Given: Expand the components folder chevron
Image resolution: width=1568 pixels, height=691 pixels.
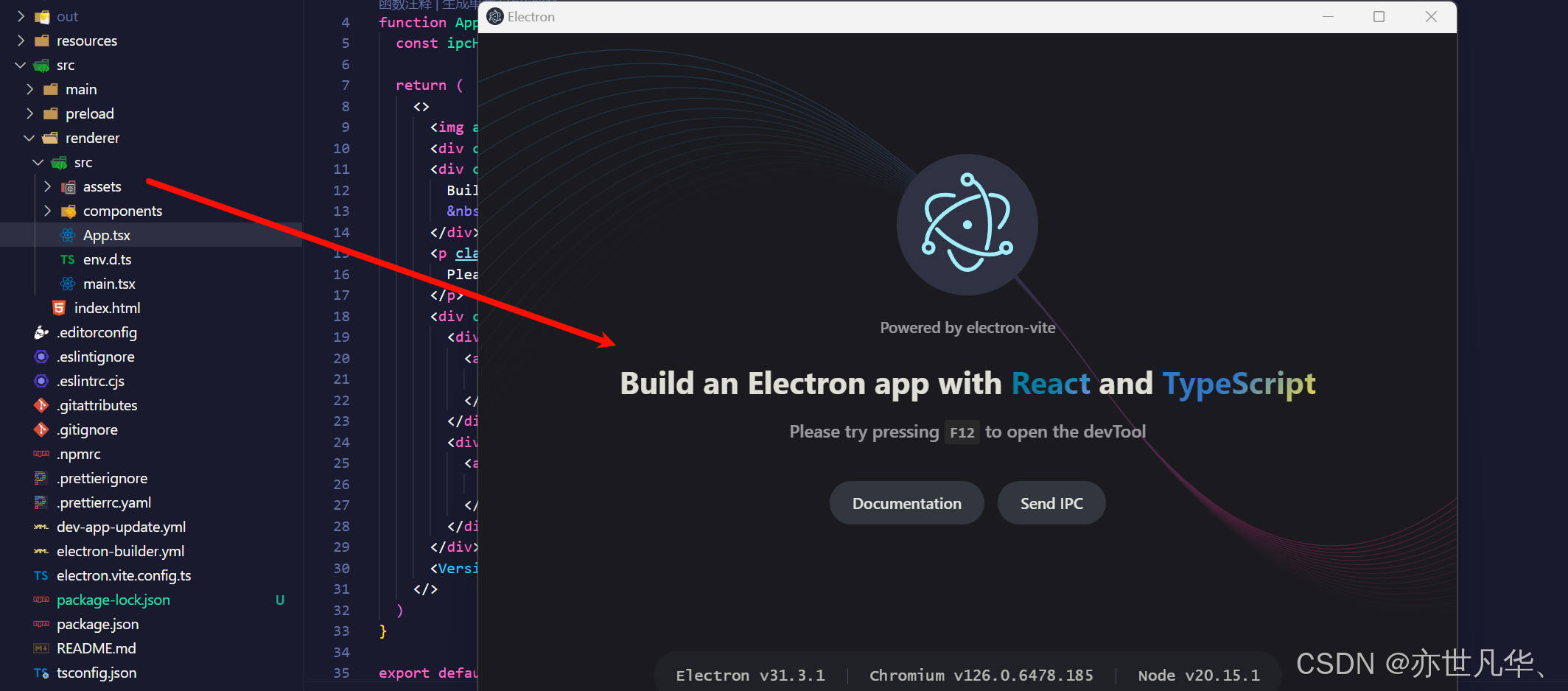Looking at the screenshot, I should point(47,211).
